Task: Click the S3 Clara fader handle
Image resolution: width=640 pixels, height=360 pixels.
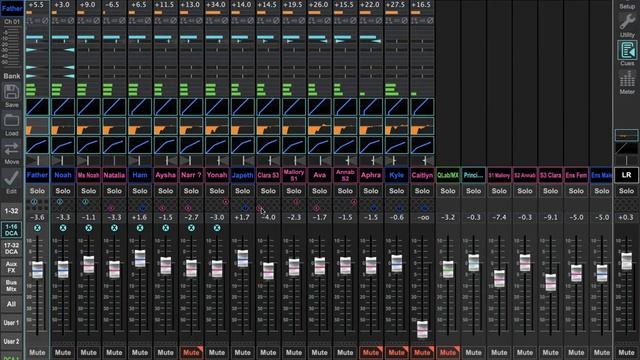Action: 551,282
